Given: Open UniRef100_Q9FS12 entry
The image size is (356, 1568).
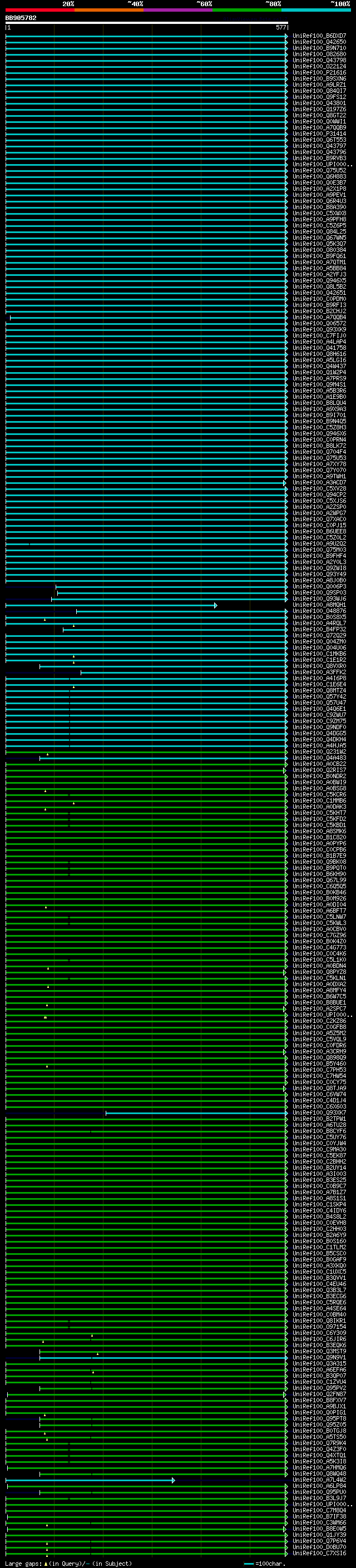Looking at the screenshot, I should click(319, 97).
